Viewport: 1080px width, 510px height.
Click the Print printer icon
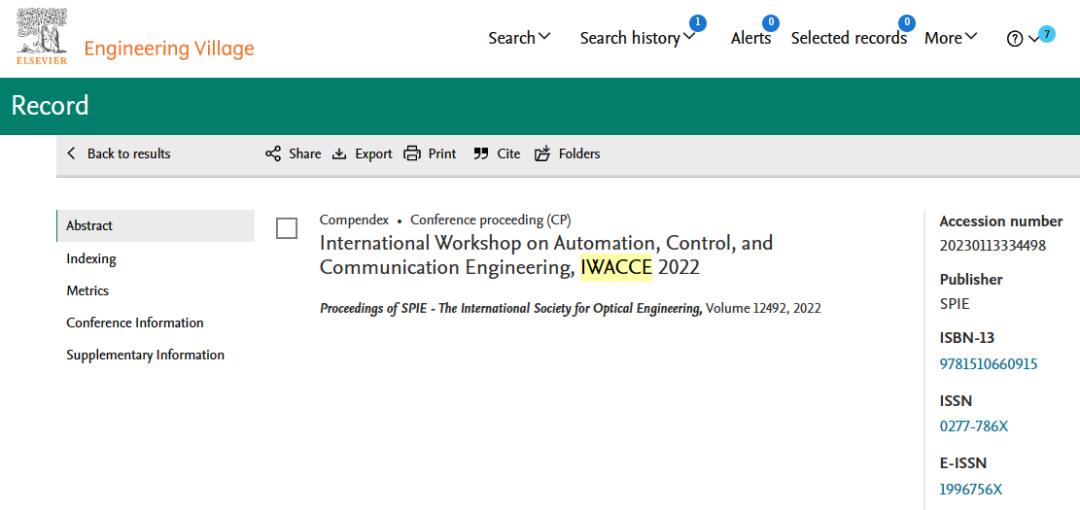coord(412,154)
